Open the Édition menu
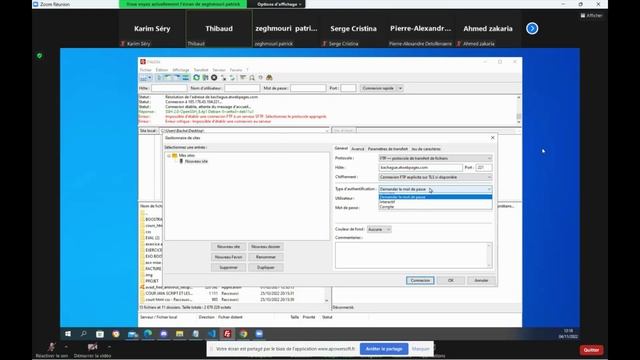 click(x=162, y=70)
